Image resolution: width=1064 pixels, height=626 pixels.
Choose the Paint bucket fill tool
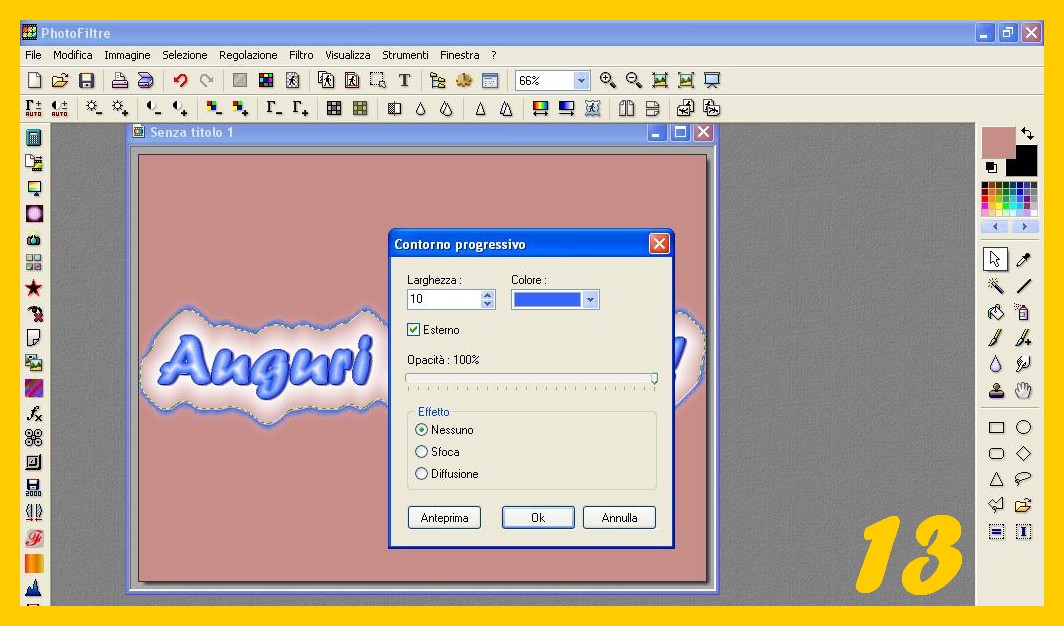pyautogui.click(x=996, y=312)
